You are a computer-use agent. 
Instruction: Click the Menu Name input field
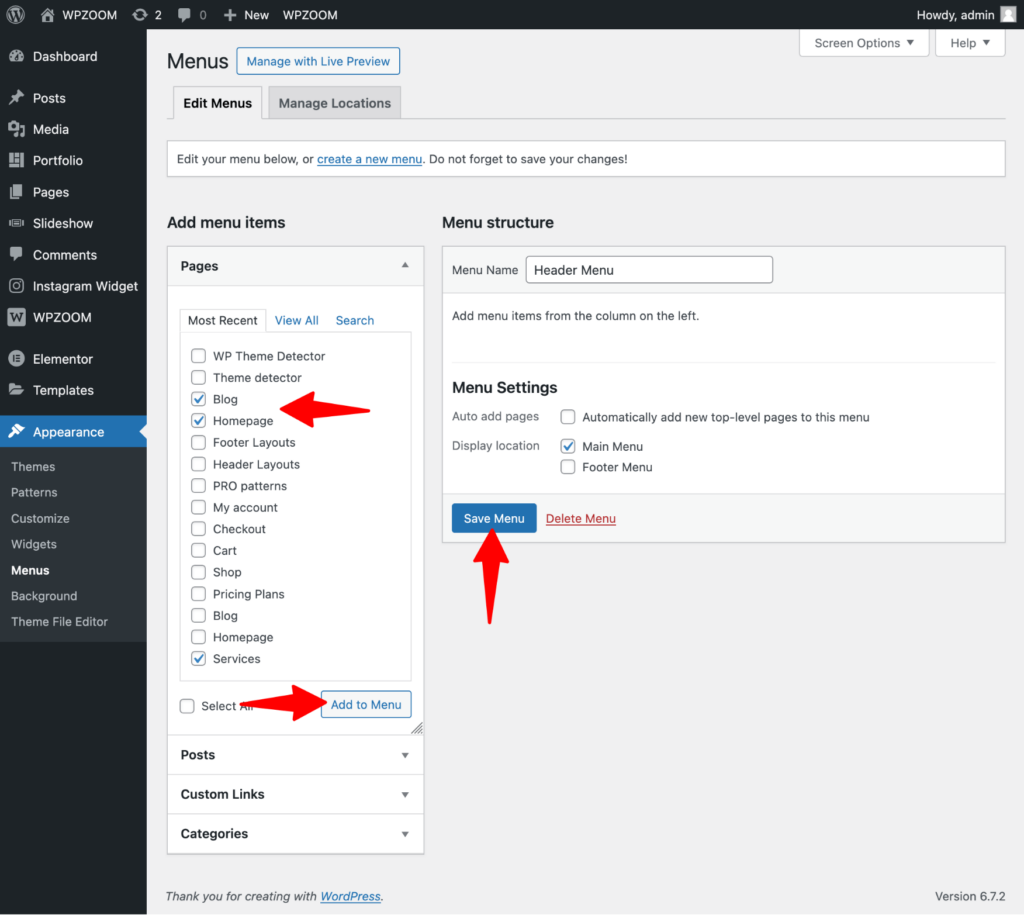click(649, 270)
